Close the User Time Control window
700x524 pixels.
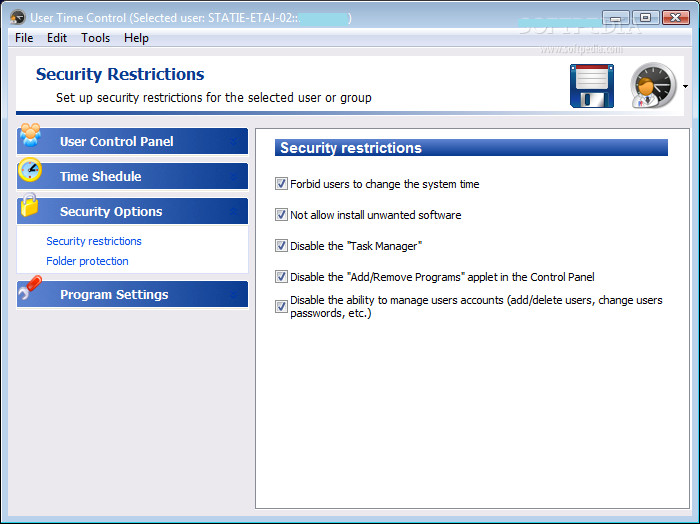676,18
